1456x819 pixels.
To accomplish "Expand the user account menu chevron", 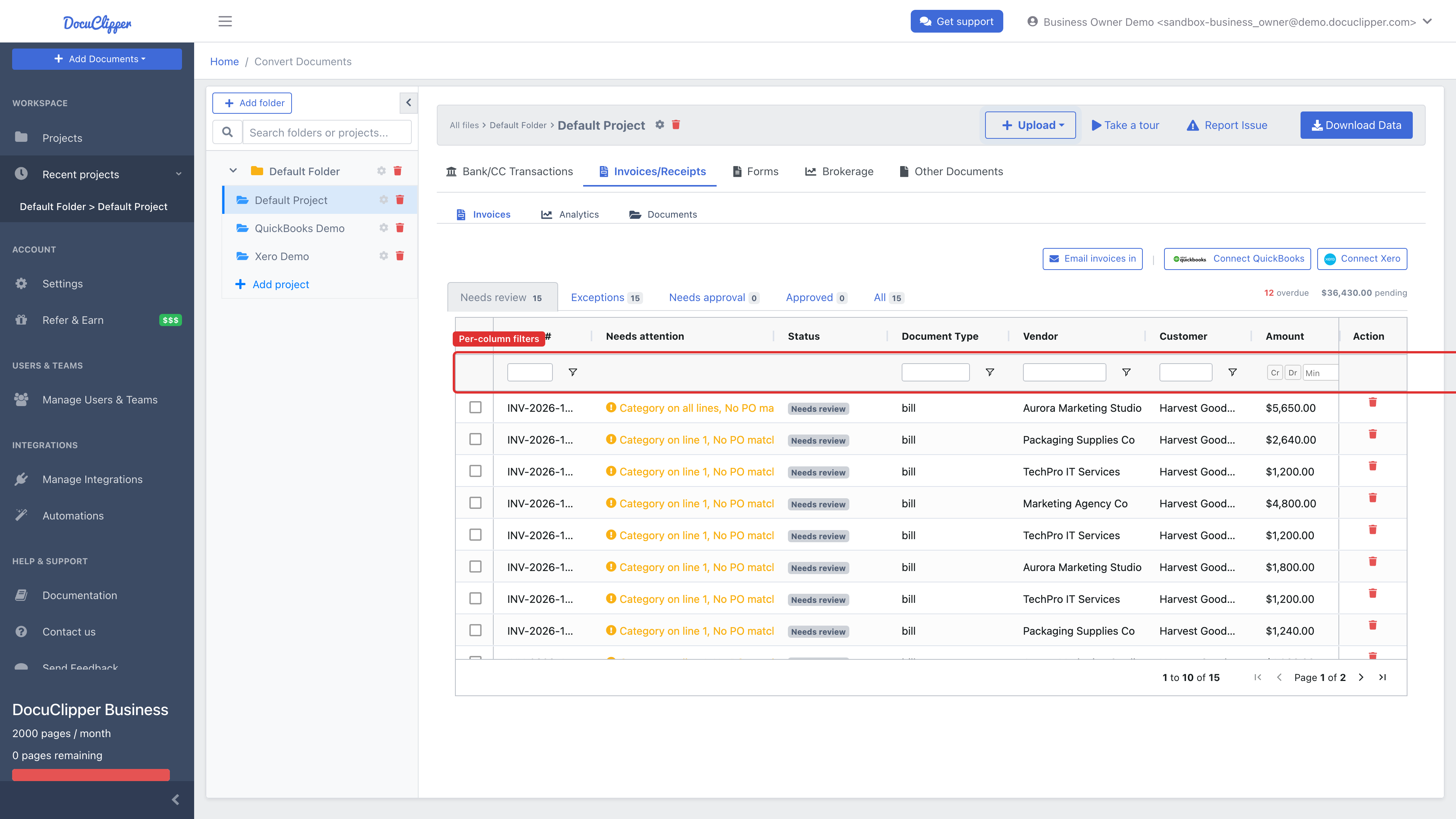I will coord(1428,22).
